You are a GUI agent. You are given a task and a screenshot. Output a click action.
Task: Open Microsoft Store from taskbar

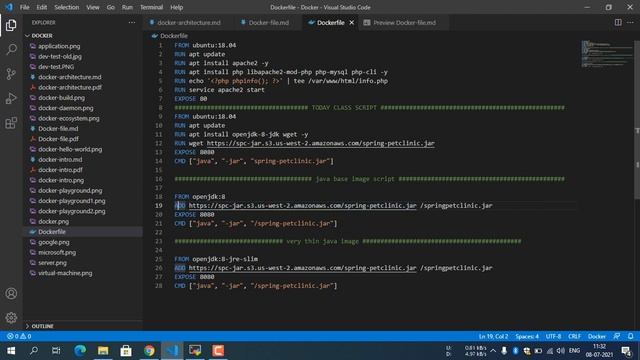126,351
